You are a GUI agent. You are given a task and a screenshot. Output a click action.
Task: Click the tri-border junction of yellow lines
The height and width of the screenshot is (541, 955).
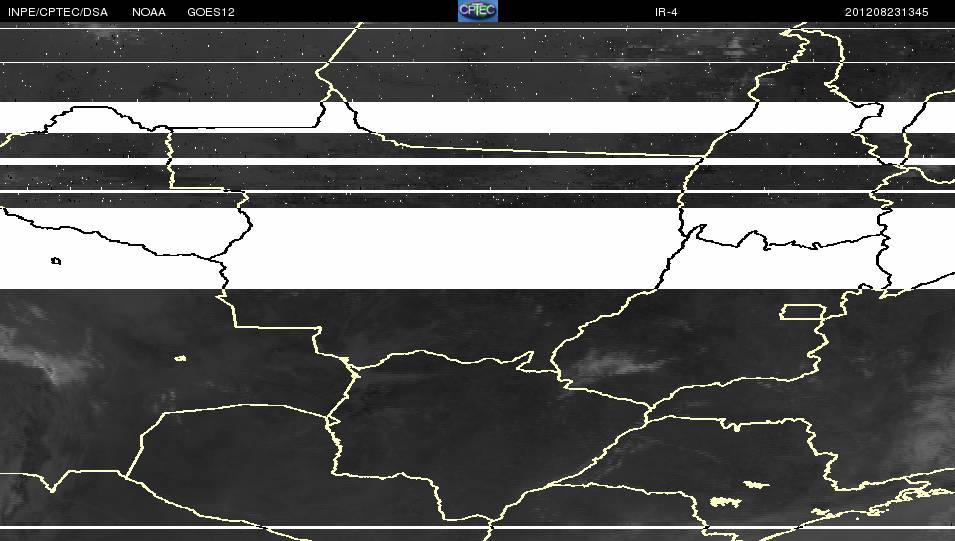pos(354,369)
